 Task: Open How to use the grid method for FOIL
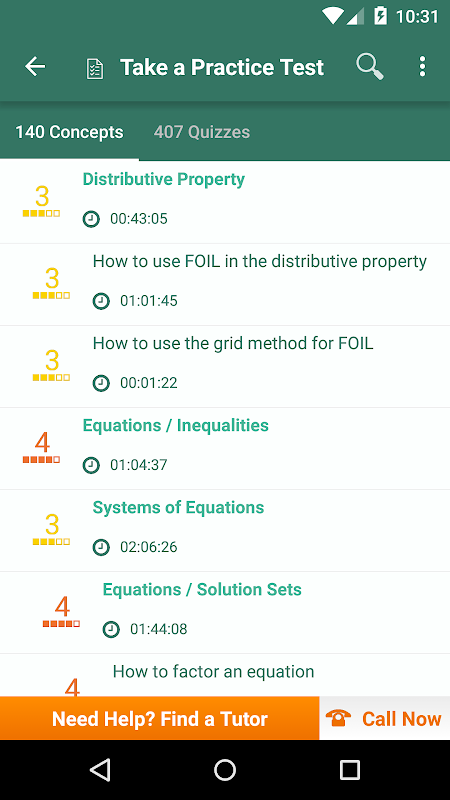pyautogui.click(x=225, y=366)
